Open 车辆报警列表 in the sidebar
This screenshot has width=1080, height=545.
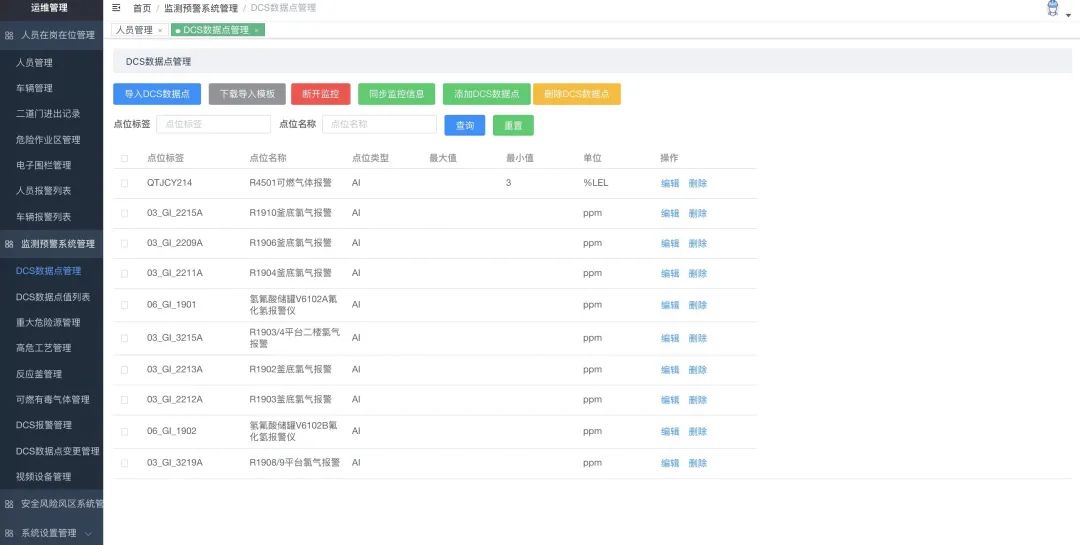(43, 217)
